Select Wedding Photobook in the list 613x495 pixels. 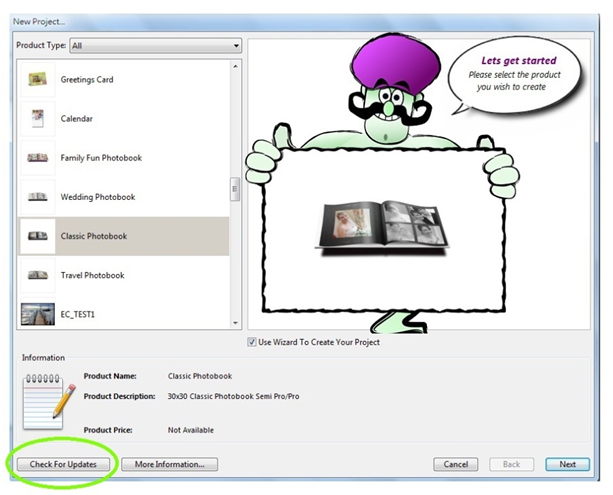click(124, 197)
